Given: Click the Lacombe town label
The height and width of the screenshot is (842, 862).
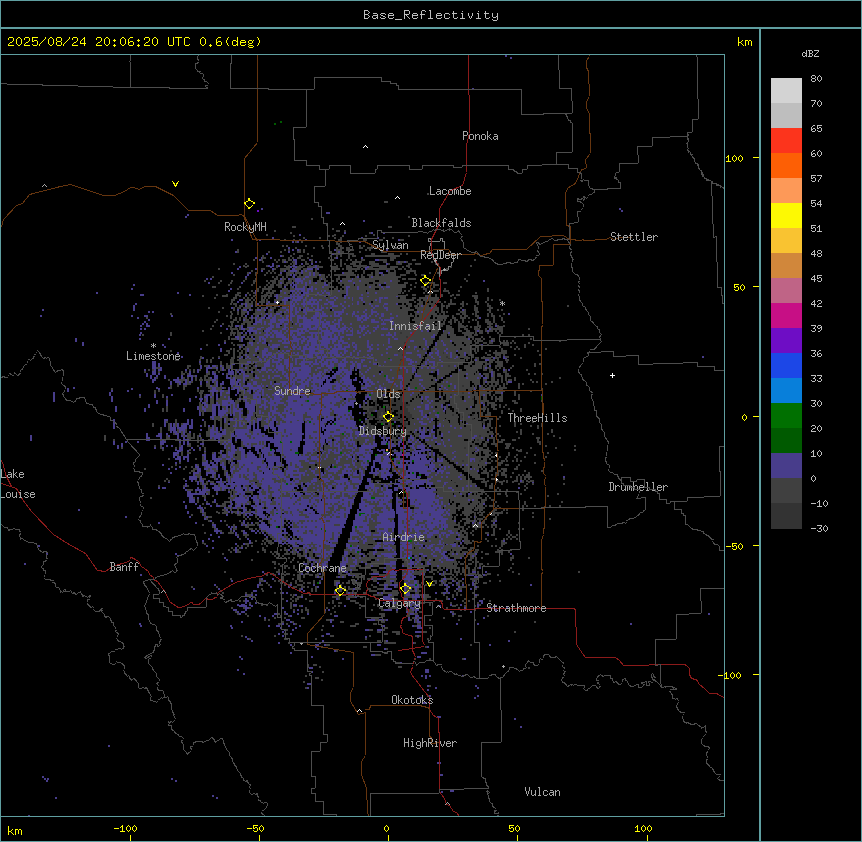Looking at the screenshot, I should [450, 191].
